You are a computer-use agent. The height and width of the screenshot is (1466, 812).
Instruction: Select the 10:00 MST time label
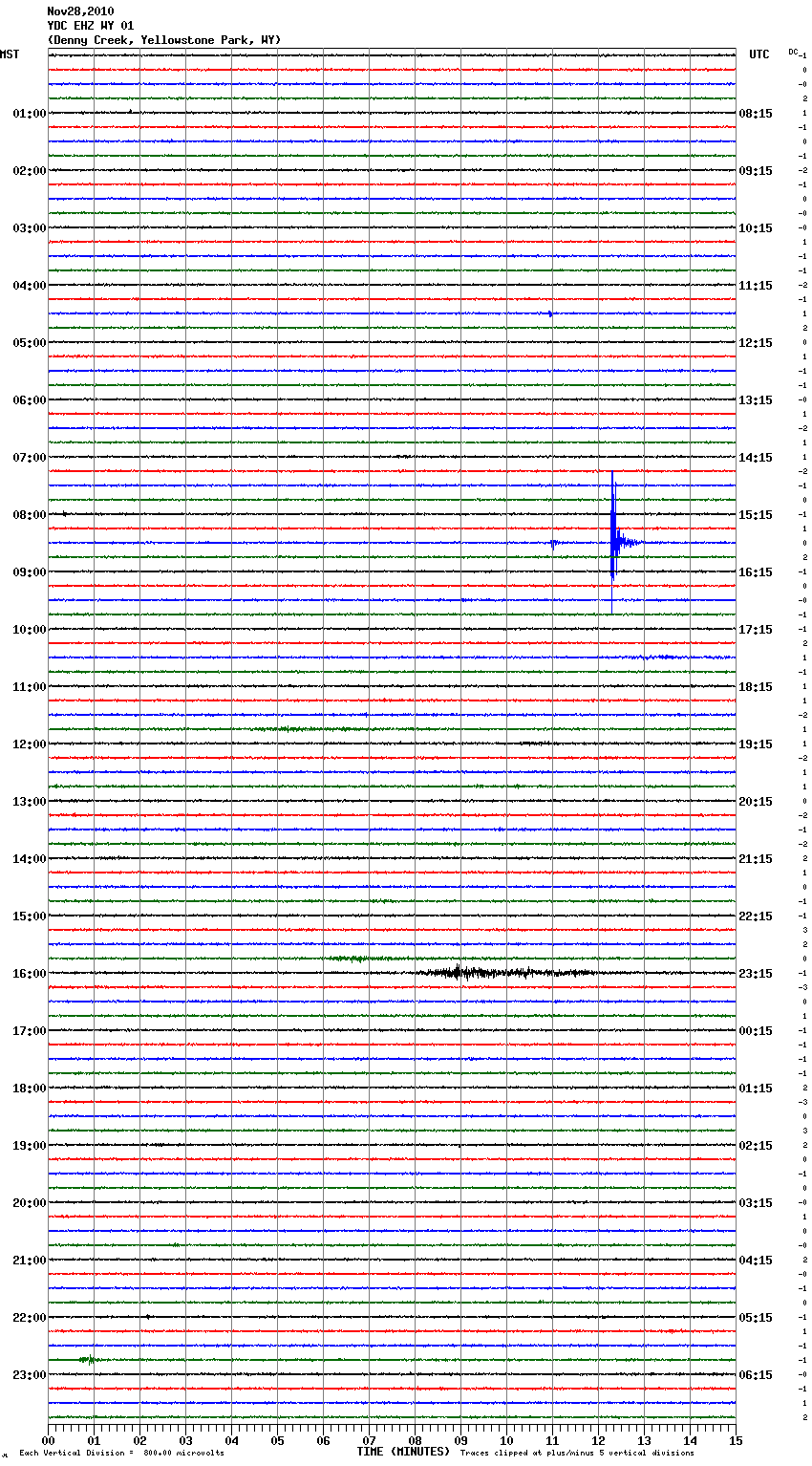(30, 630)
